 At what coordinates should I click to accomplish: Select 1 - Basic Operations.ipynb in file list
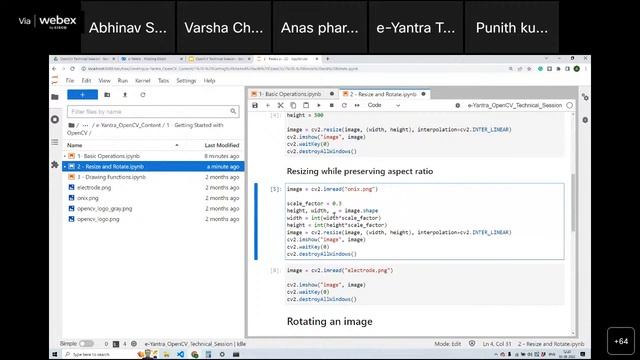[153, 156]
